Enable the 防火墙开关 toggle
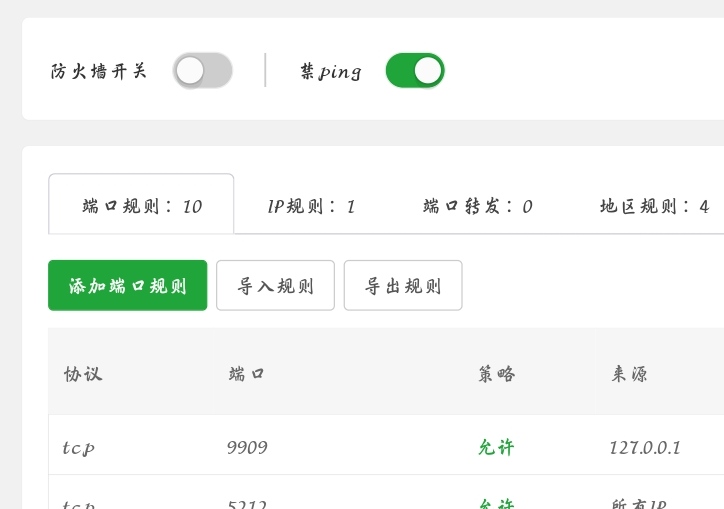This screenshot has height=509, width=724. click(x=203, y=71)
